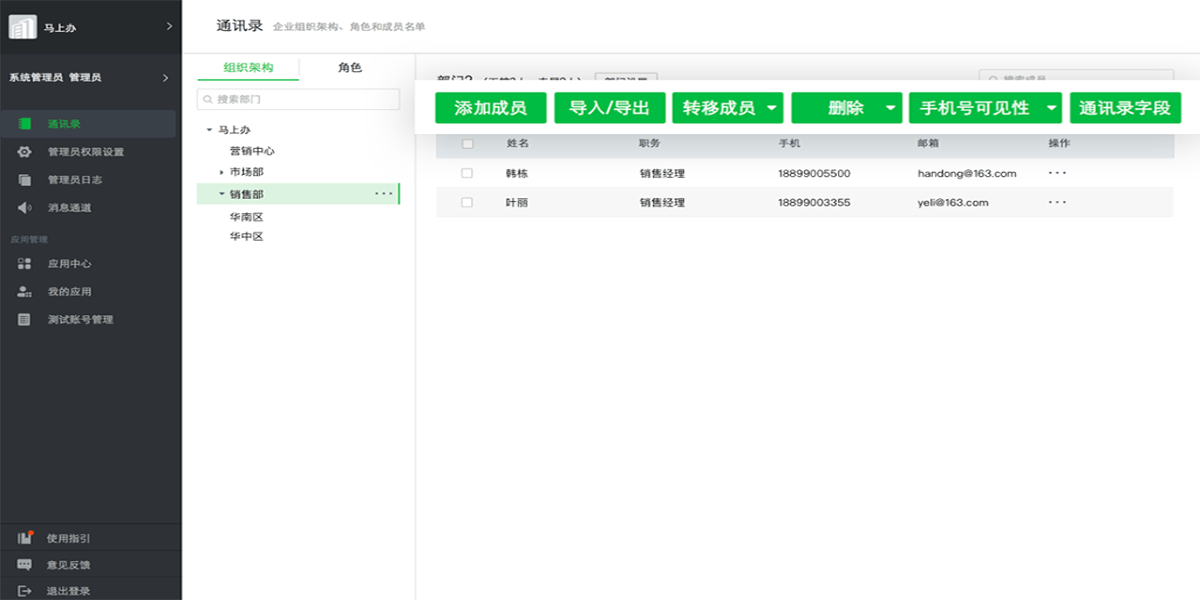This screenshot has height=600, width=1200.
Task: Click the 测试账号管理 sidebar icon
Action: click(25, 320)
